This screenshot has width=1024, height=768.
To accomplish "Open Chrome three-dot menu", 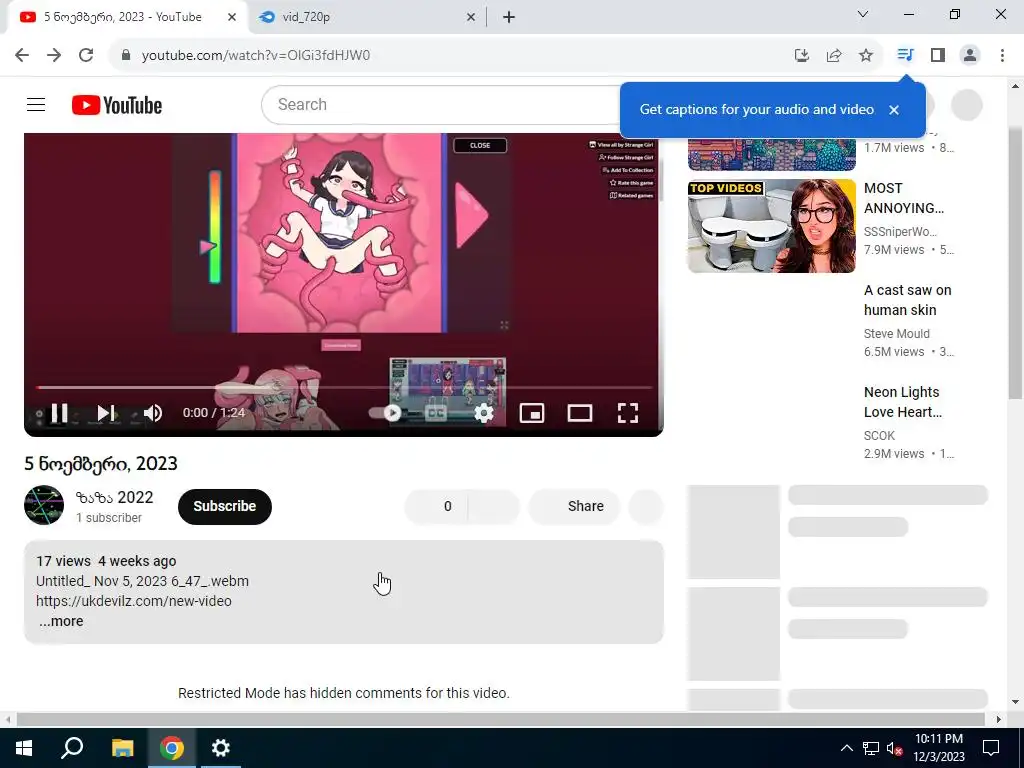I will point(1002,55).
